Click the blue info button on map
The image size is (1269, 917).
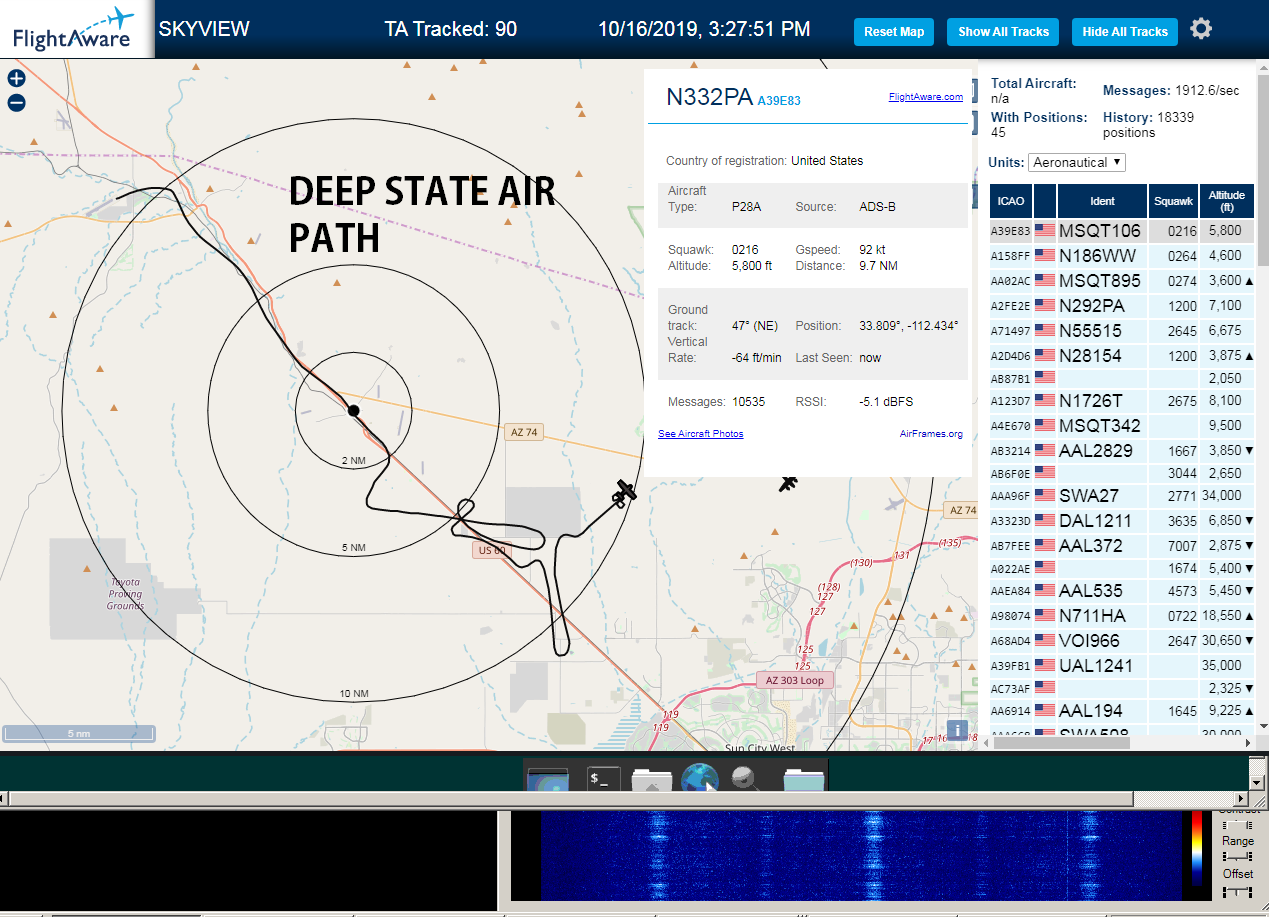pos(957,730)
